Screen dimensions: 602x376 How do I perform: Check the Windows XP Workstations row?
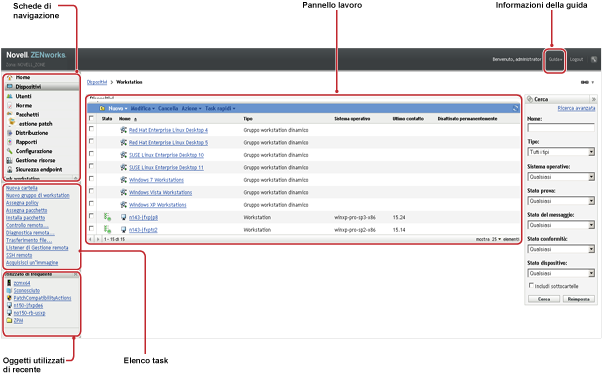coord(91,204)
